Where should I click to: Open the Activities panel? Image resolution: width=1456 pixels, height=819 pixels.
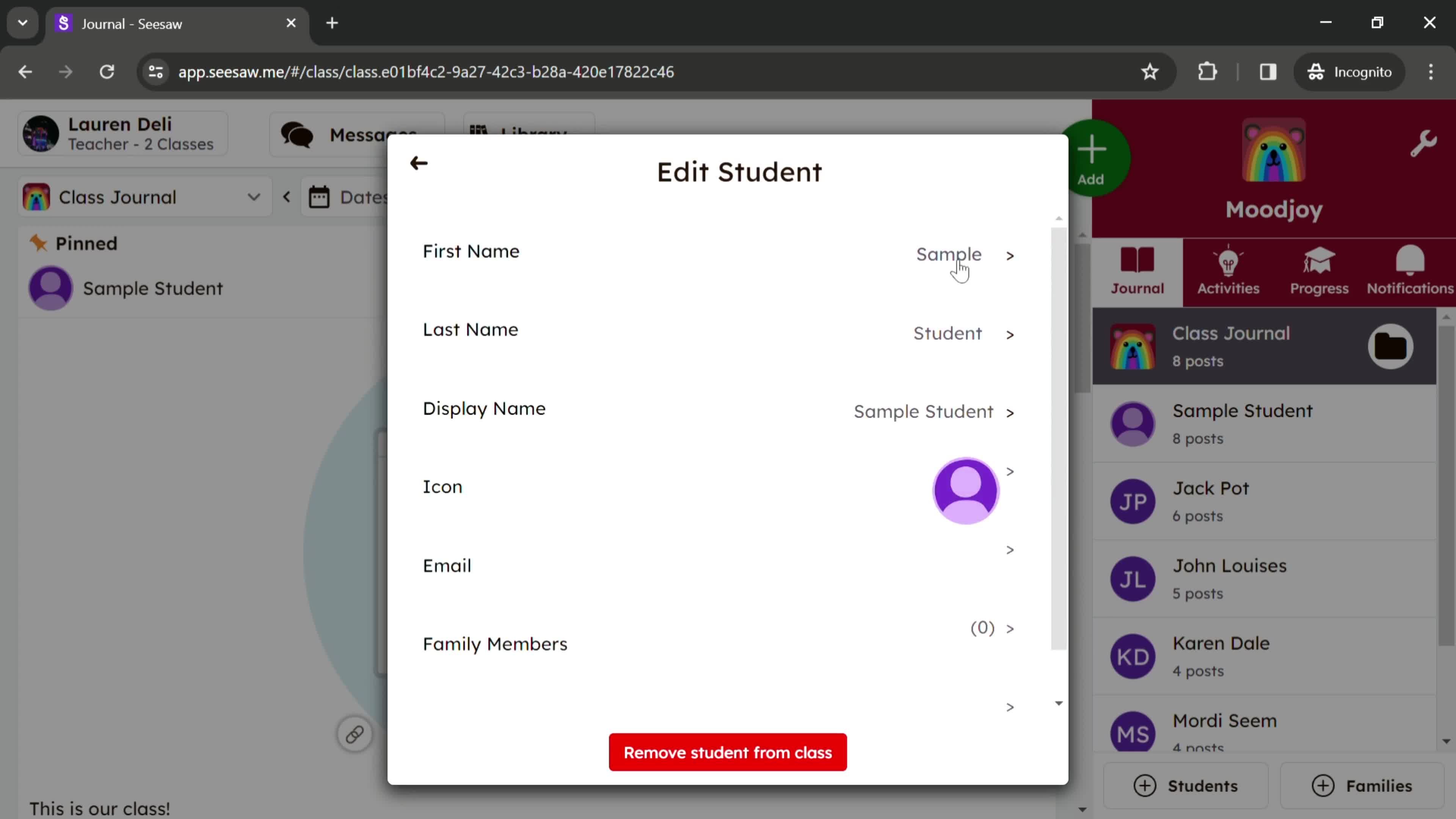(1228, 270)
